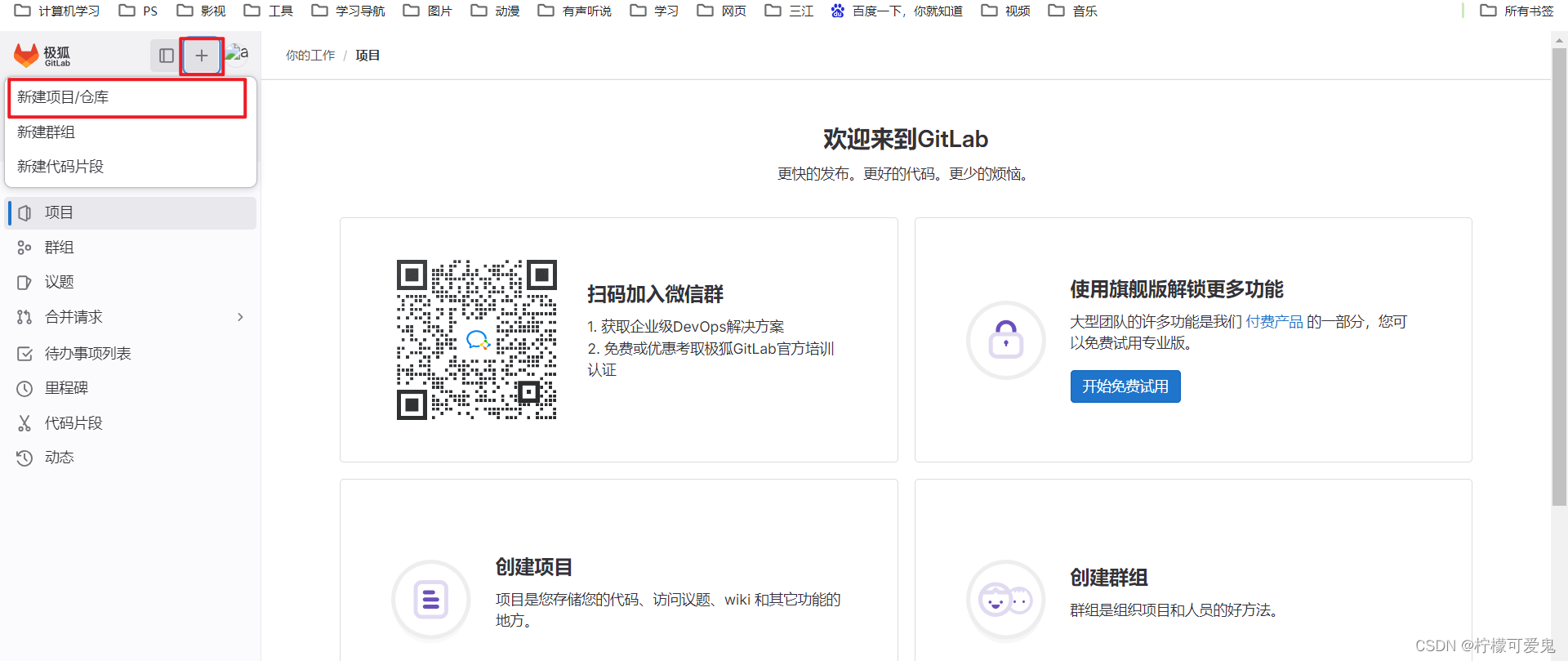This screenshot has height=661, width=1568.
Task: Click the 你的工作 breadcrumb
Action: coord(310,56)
